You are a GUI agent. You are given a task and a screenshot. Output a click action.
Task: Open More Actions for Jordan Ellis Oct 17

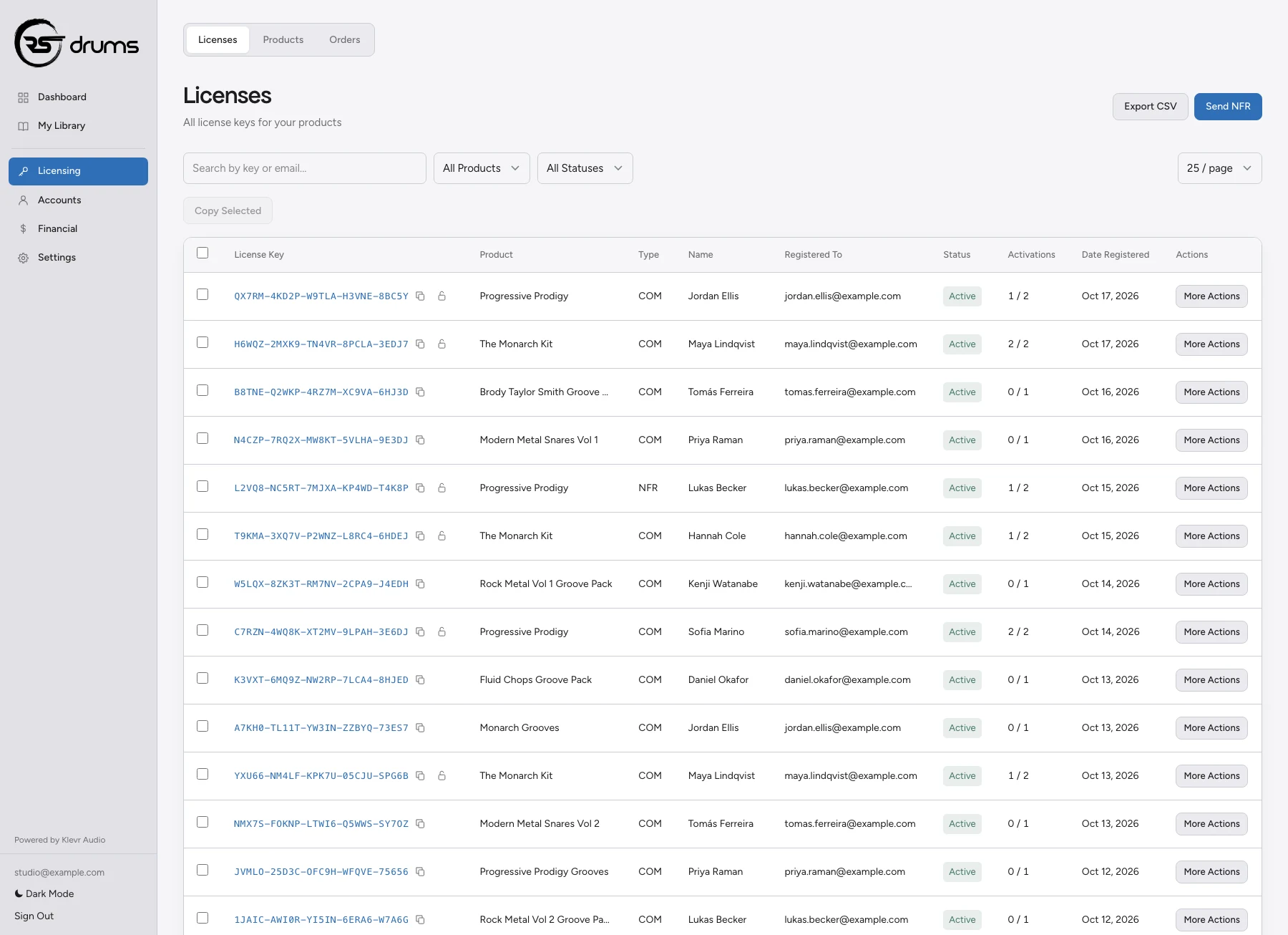pyautogui.click(x=1211, y=296)
